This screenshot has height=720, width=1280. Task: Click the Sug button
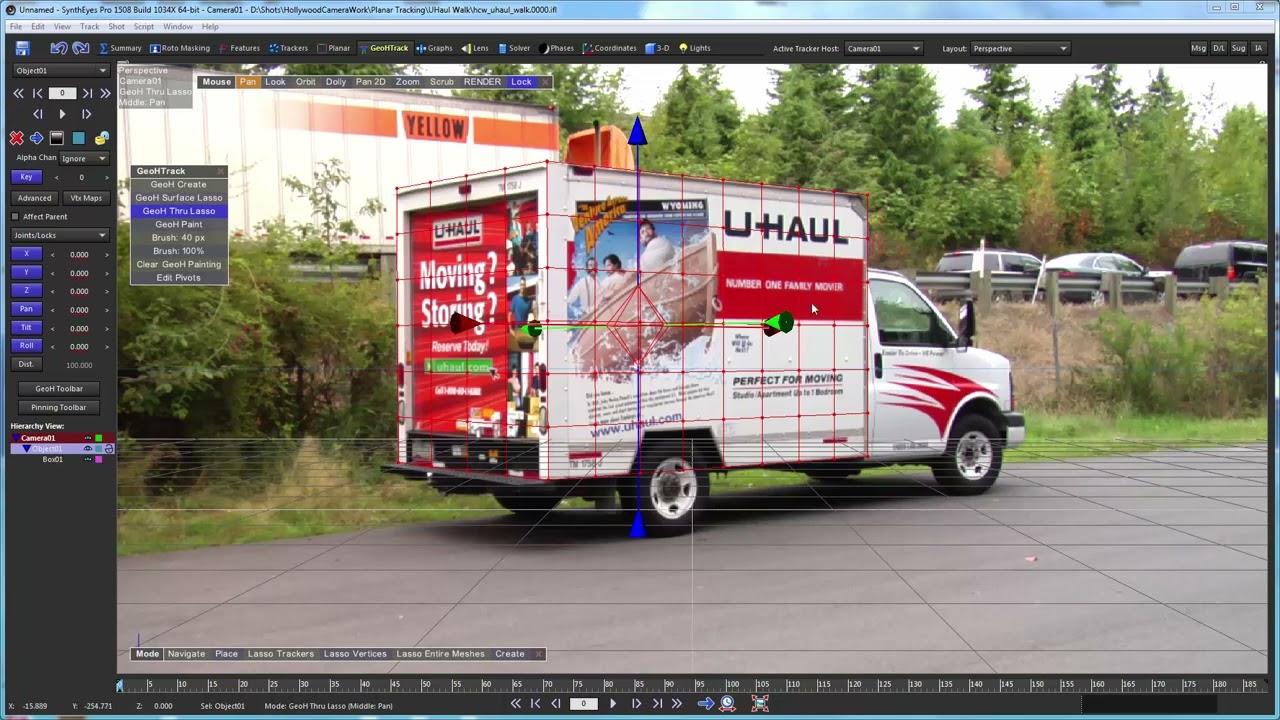[1238, 48]
